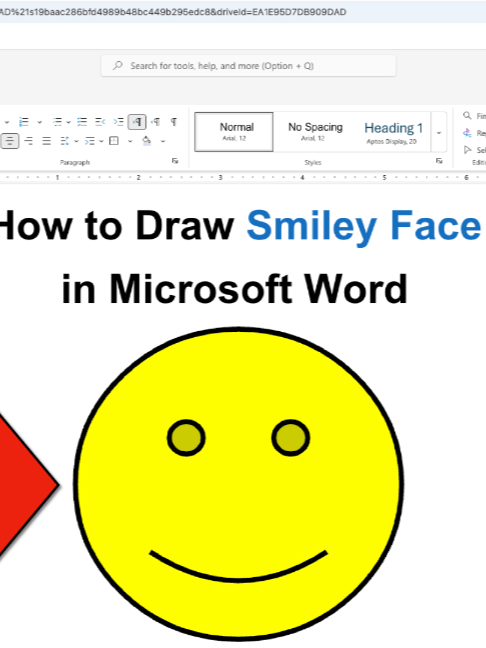This screenshot has height=648, width=486.
Task: Click the Shading paint bucket icon
Action: 146,141
